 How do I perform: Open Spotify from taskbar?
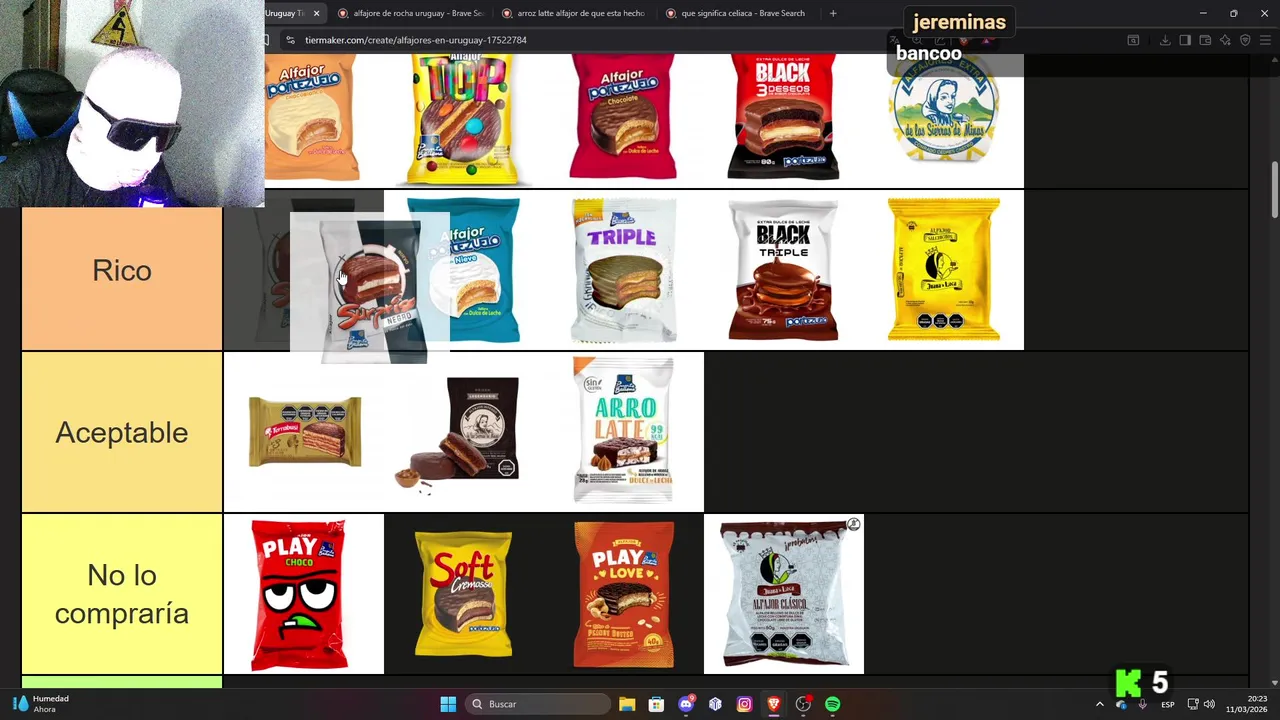[832, 704]
